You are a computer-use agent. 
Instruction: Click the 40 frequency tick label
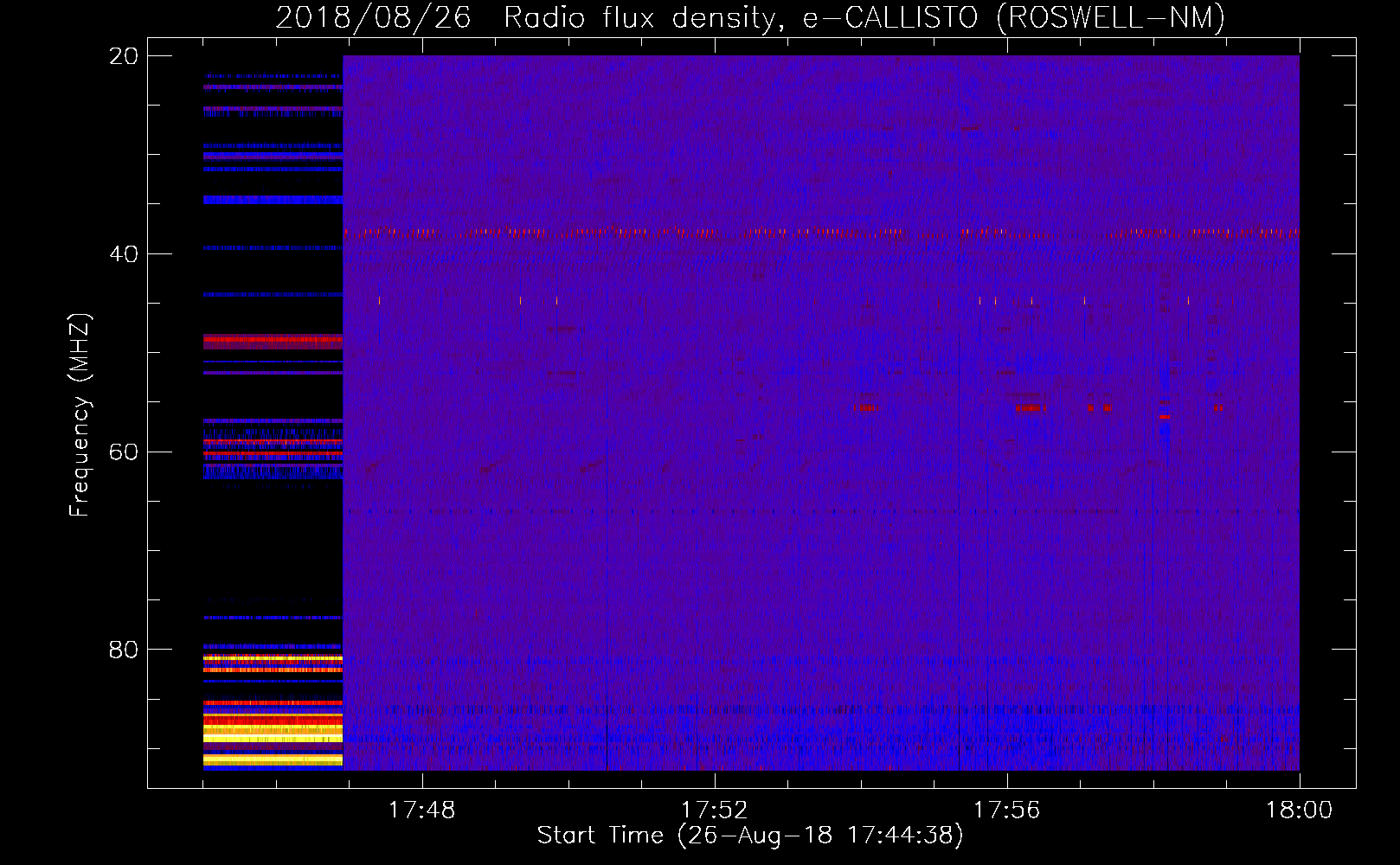coord(124,254)
